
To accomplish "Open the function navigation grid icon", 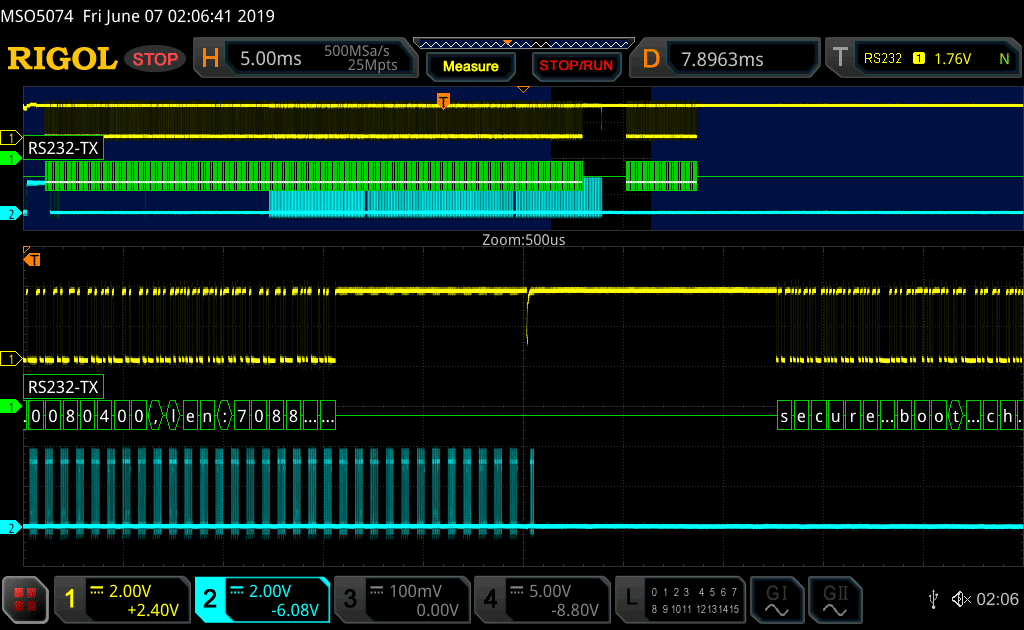I will click(x=27, y=600).
